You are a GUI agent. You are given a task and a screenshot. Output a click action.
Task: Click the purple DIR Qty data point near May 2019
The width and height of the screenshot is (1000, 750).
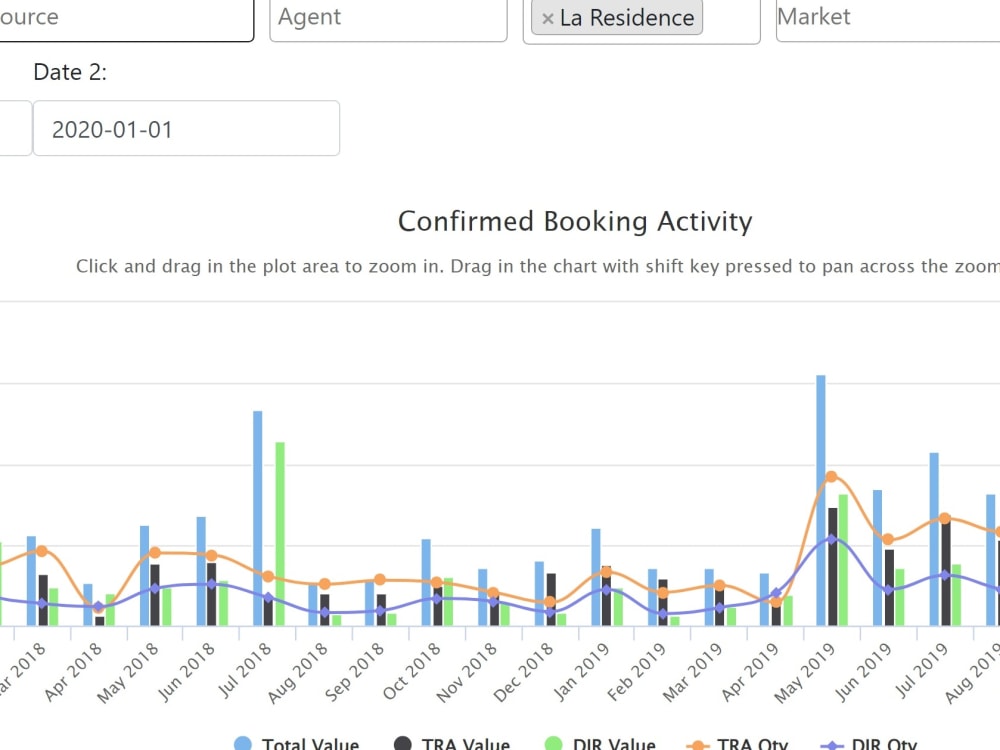[830, 538]
